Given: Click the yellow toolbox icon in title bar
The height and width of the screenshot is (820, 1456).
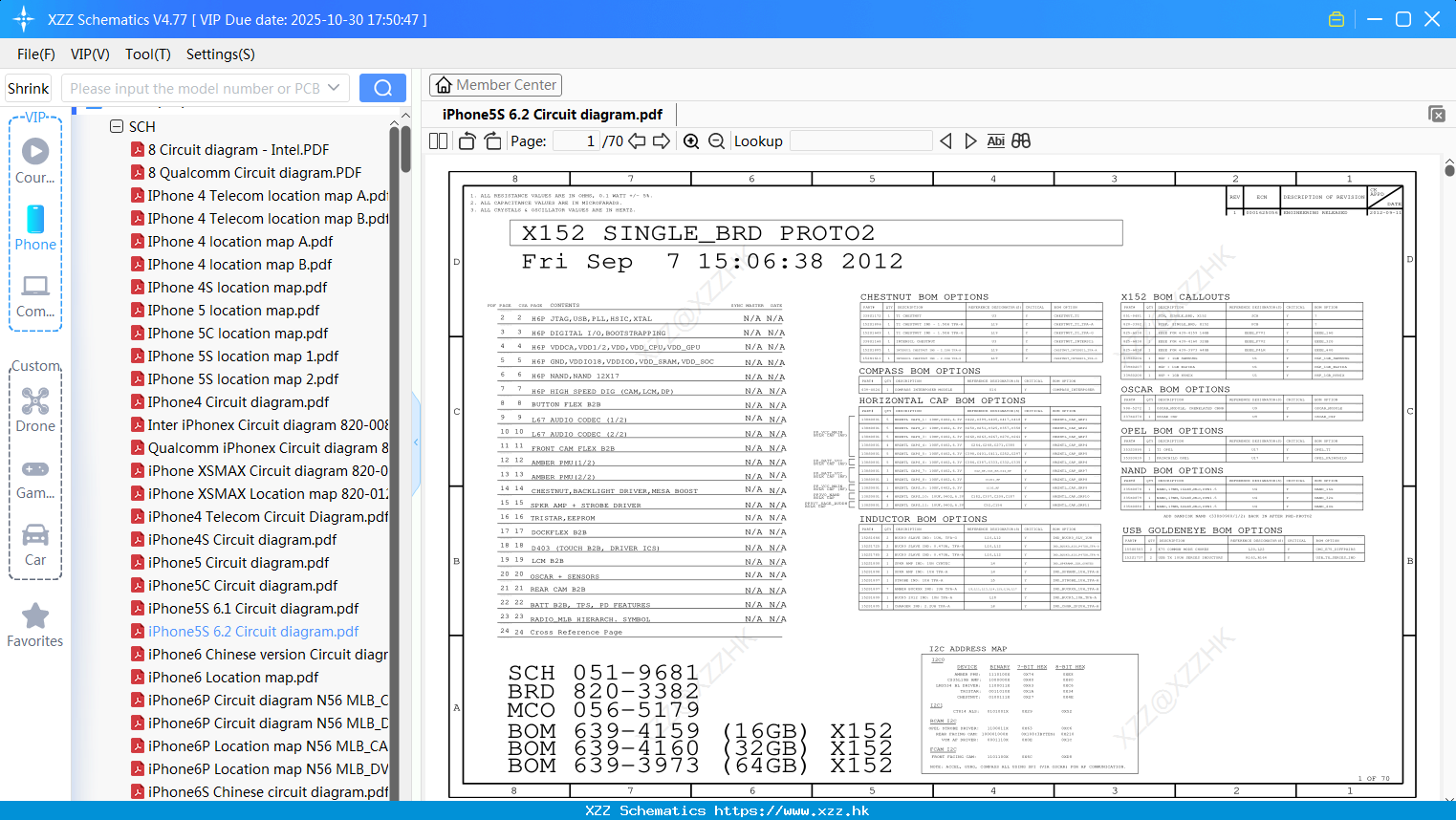Looking at the screenshot, I should [1336, 19].
